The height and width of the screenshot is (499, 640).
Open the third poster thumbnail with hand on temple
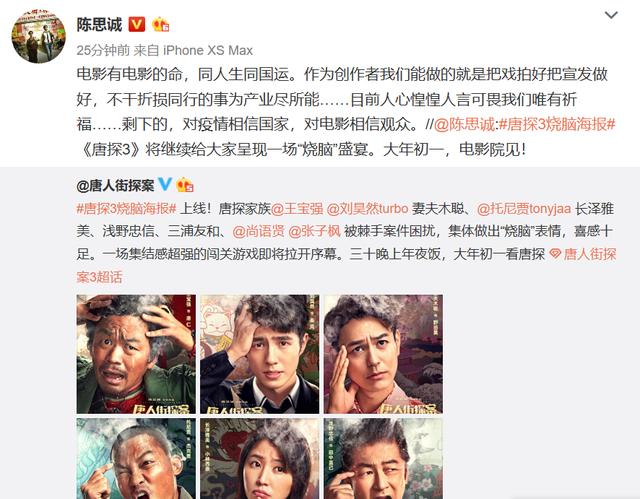(383, 354)
